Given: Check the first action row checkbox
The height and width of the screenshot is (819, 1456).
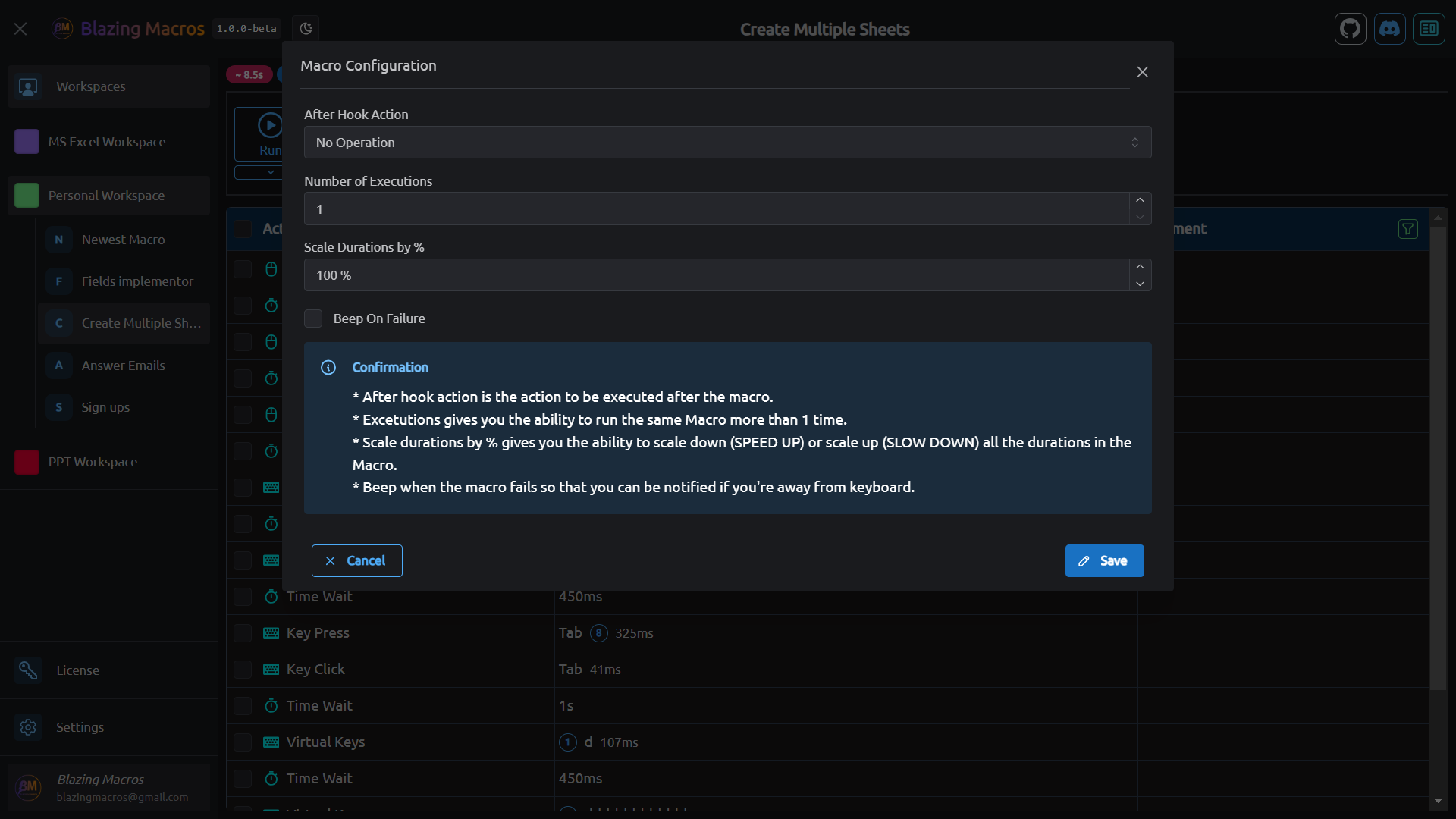Looking at the screenshot, I should coord(243,269).
